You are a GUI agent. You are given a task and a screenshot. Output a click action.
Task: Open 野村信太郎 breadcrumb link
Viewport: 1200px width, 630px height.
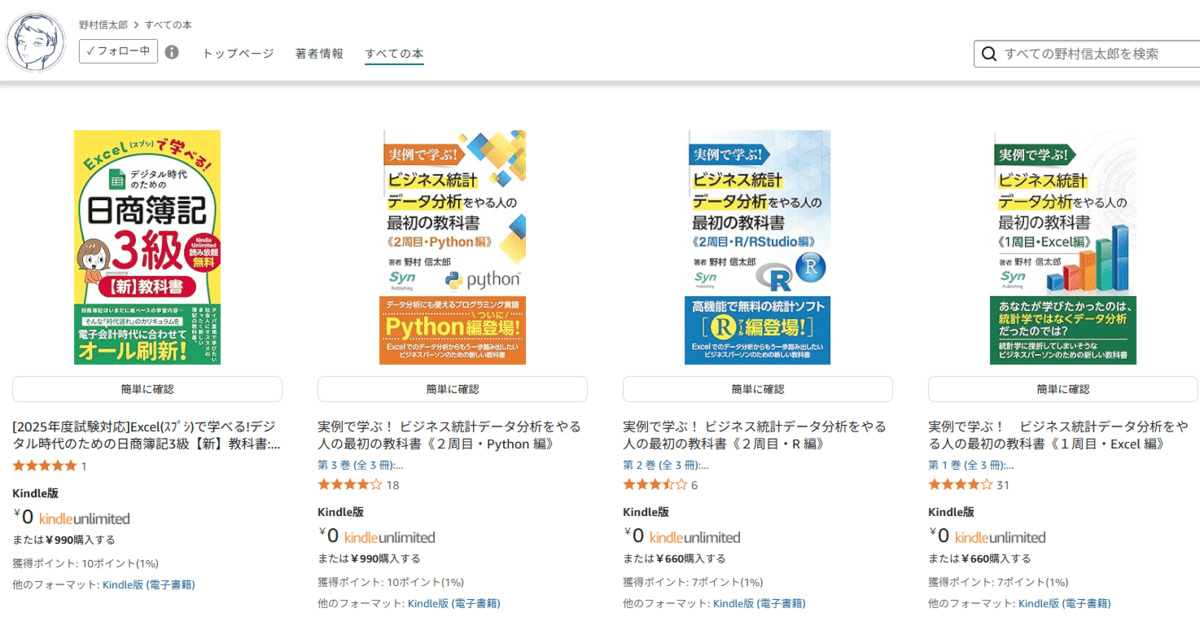(x=104, y=23)
